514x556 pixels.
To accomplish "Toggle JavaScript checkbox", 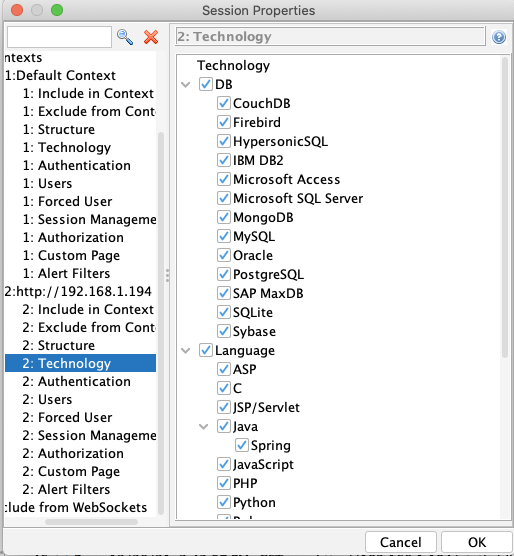I will 224,464.
